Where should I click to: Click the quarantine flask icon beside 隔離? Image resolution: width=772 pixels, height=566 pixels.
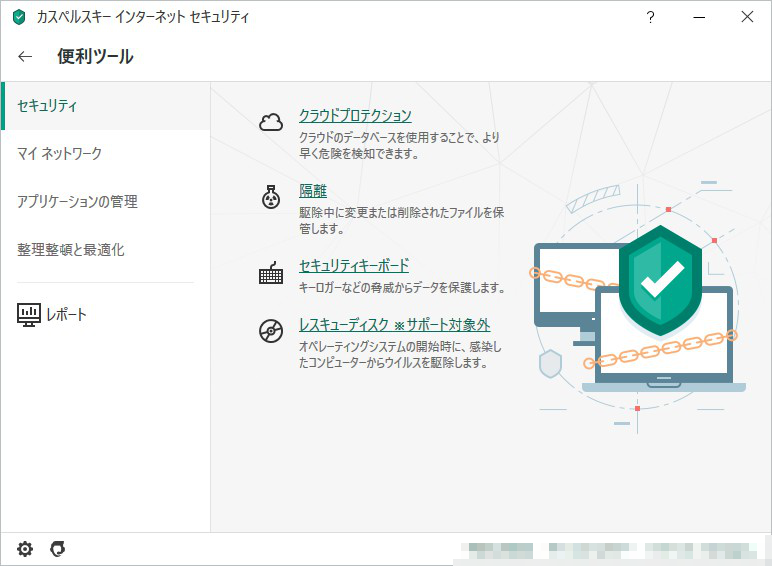pyautogui.click(x=271, y=197)
